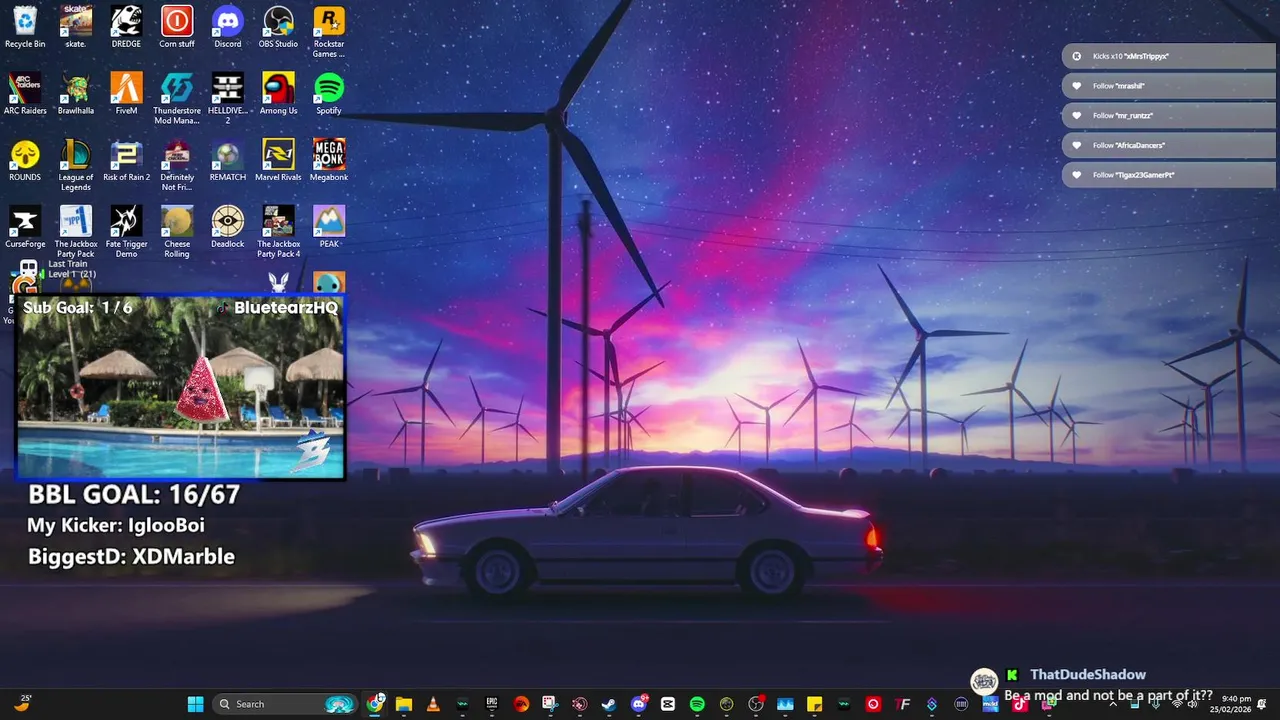Open The Jackbox Party Pack 4 shortcut

click(278, 232)
